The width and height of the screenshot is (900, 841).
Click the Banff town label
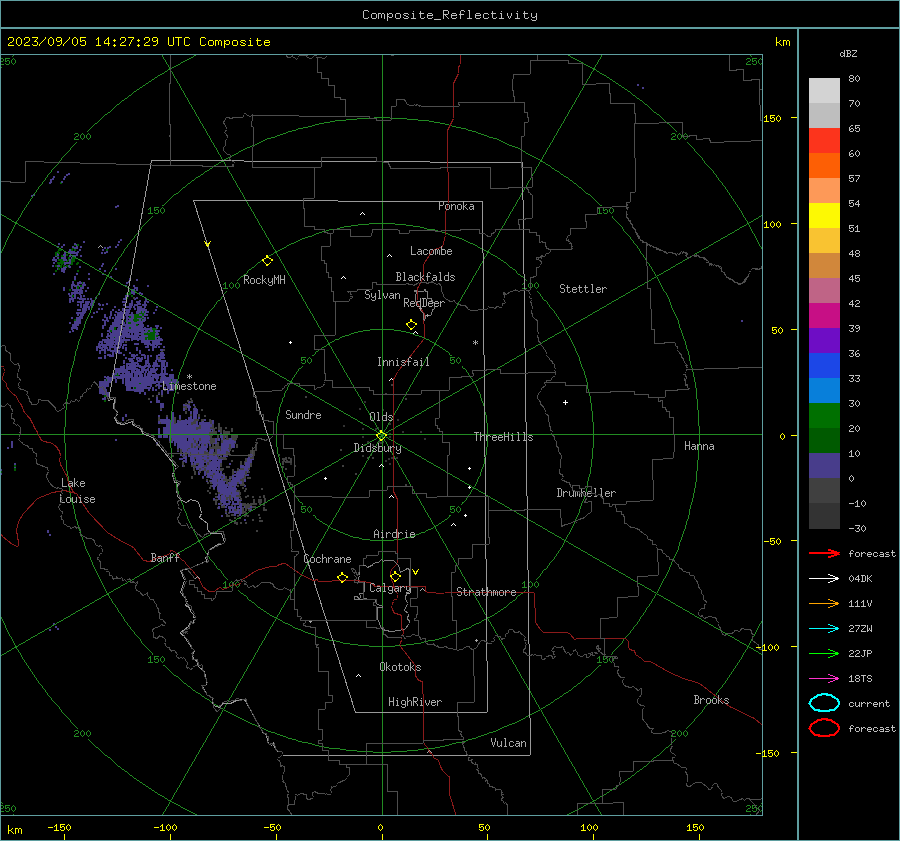tap(165, 557)
